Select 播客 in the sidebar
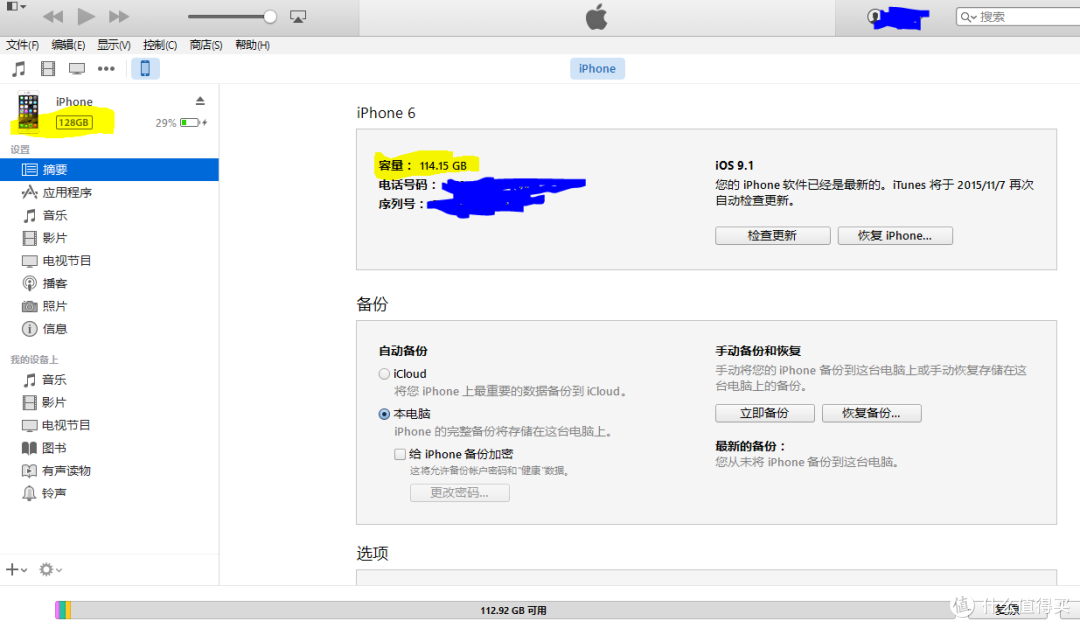This screenshot has height=628, width=1080. [x=110, y=283]
